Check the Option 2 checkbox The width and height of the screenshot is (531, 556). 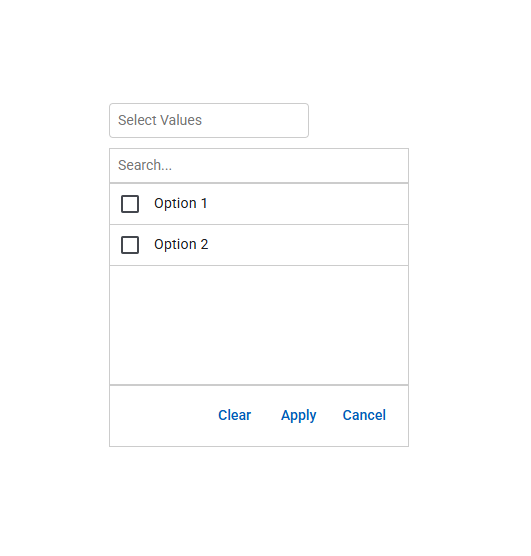130,245
